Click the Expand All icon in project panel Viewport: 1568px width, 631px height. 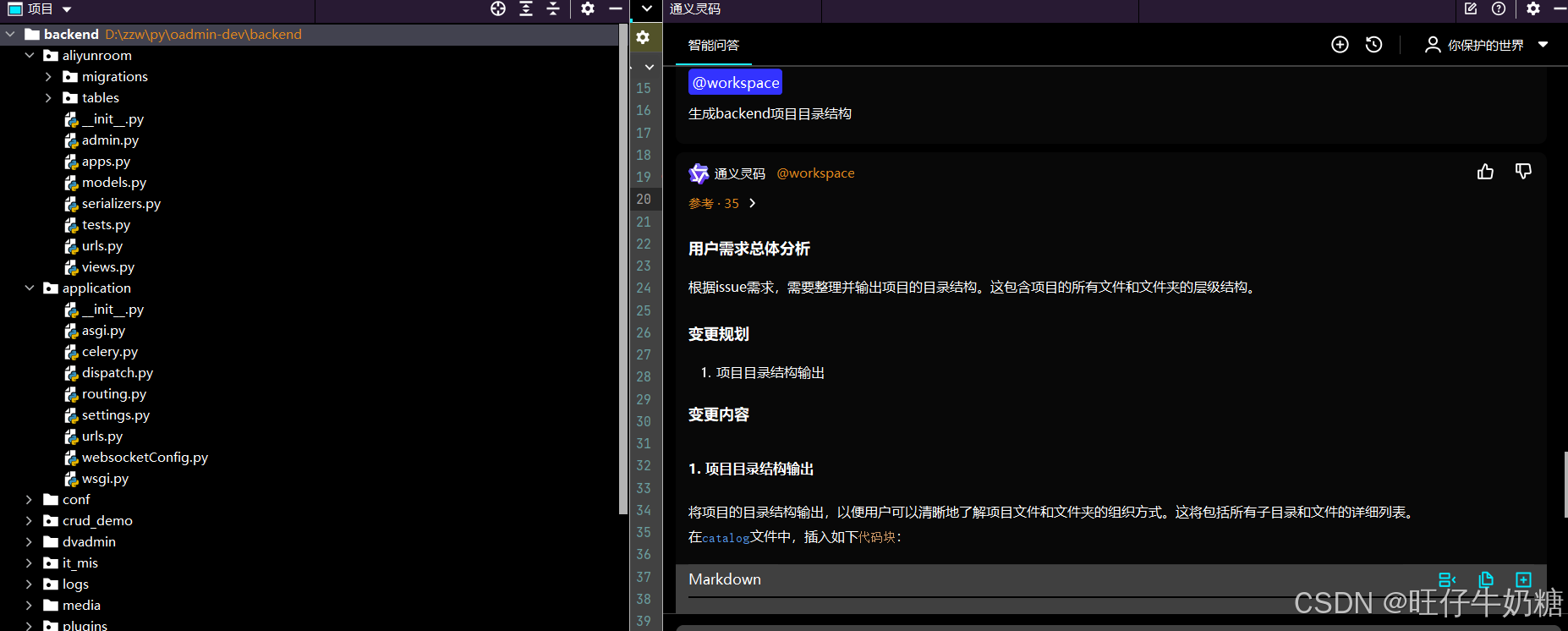tap(526, 8)
